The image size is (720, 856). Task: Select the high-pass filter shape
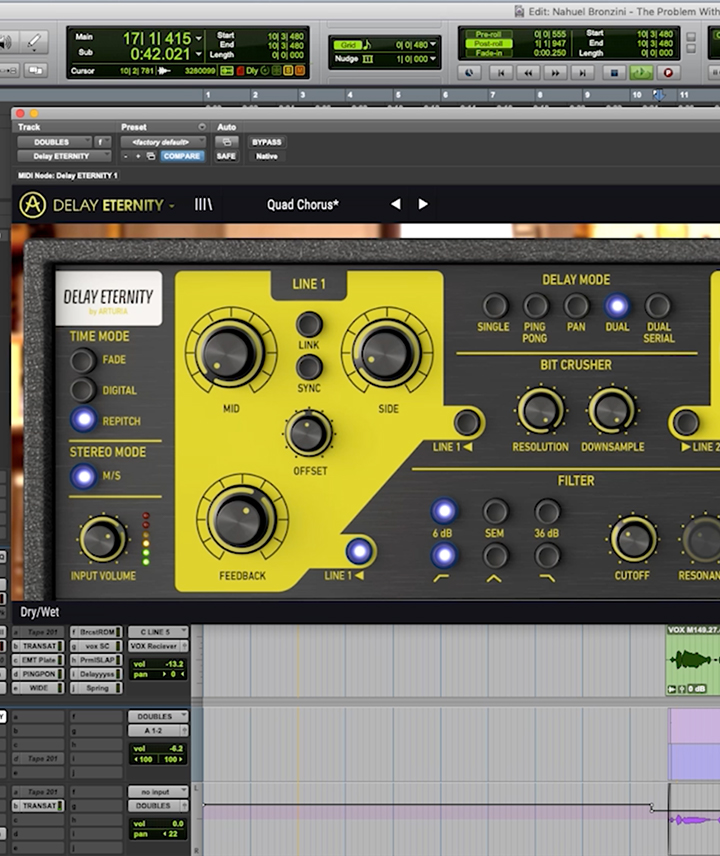(x=444, y=556)
